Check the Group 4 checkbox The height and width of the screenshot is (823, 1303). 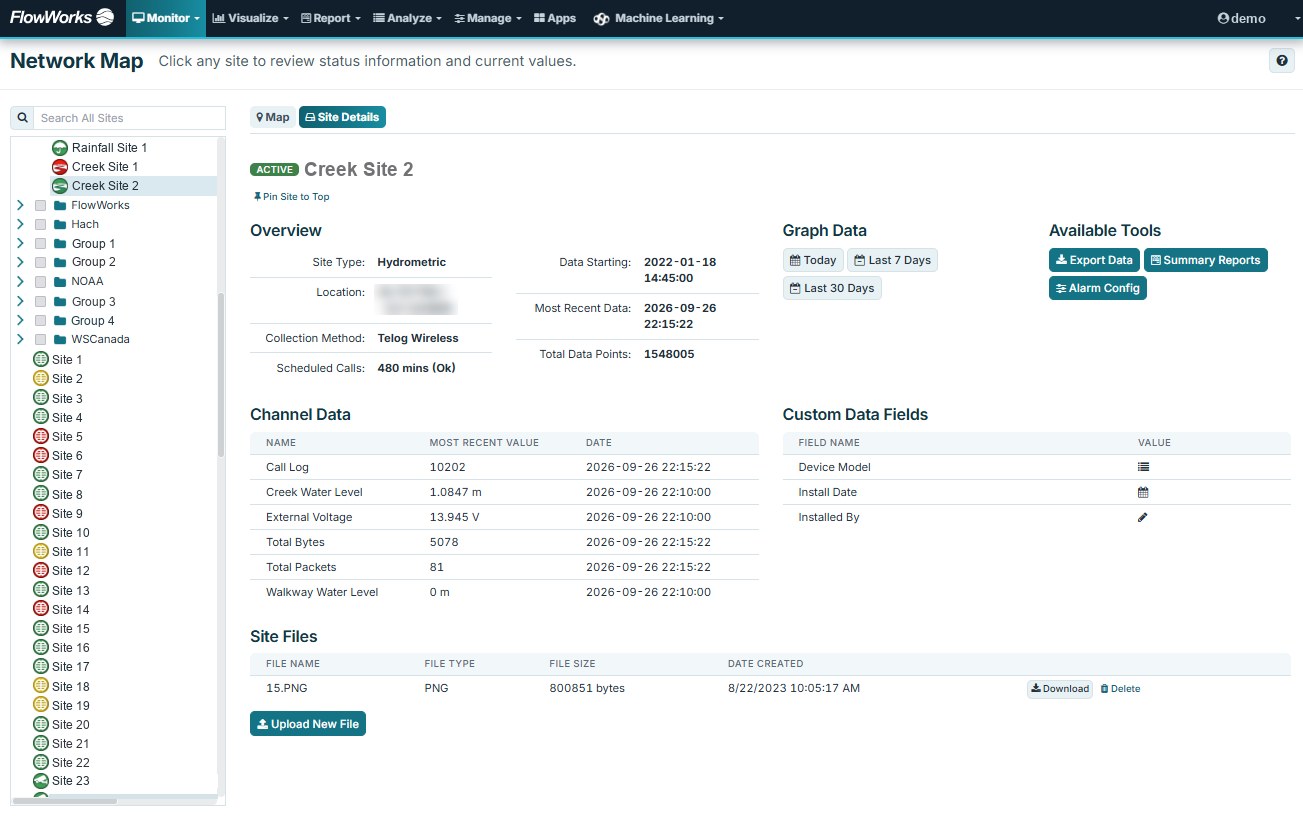click(x=40, y=320)
